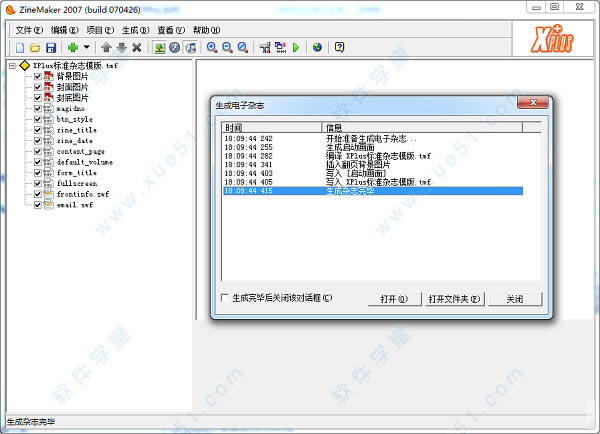Click the windows/preview arrangement toolbar icon
Image resolution: width=600 pixels, height=434 pixels.
click(x=280, y=47)
